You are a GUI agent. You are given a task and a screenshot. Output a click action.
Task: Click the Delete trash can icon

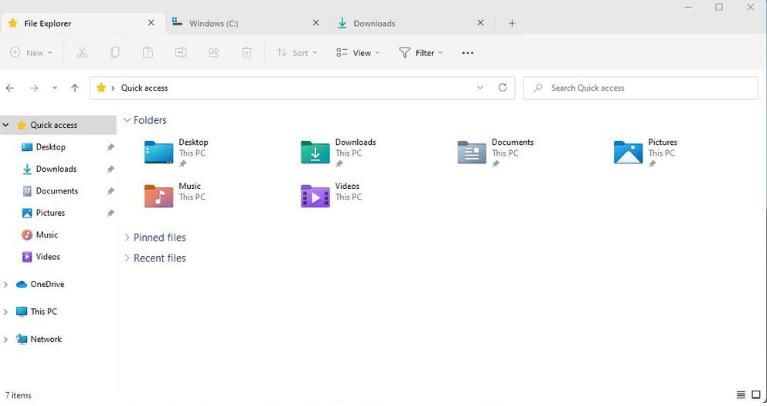247,52
